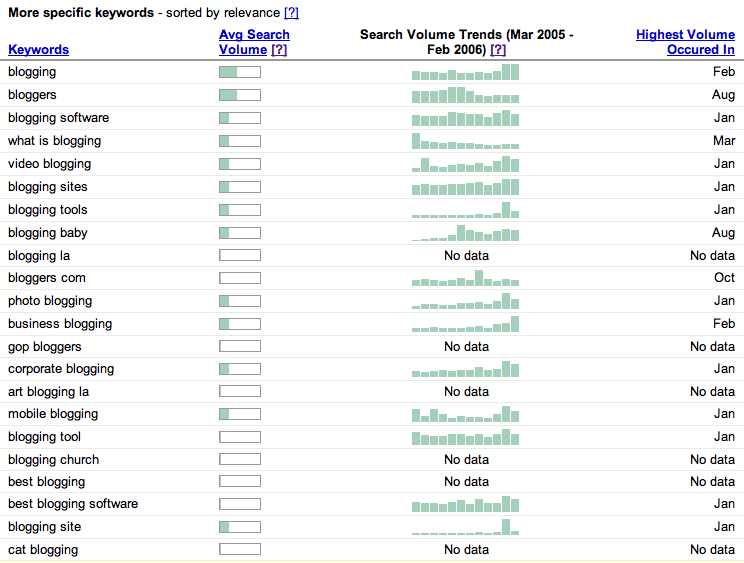Image resolution: width=744 pixels, height=563 pixels.
Task: Click the trend chart for 'blogging tools'
Action: coord(465,210)
